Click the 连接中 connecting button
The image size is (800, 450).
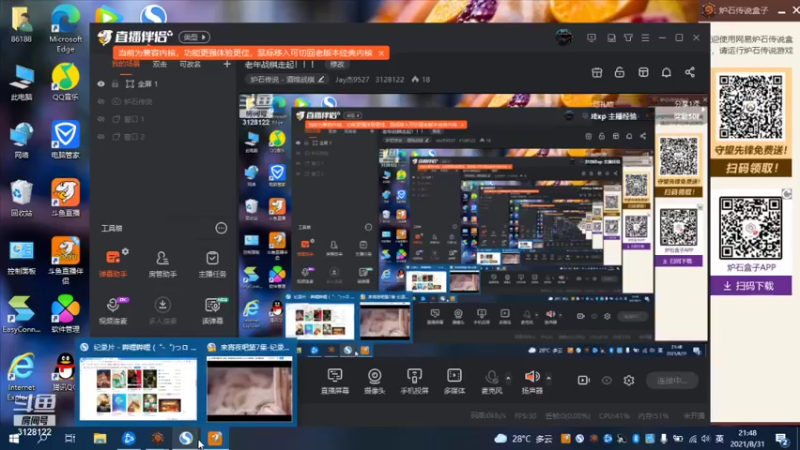[x=671, y=380]
